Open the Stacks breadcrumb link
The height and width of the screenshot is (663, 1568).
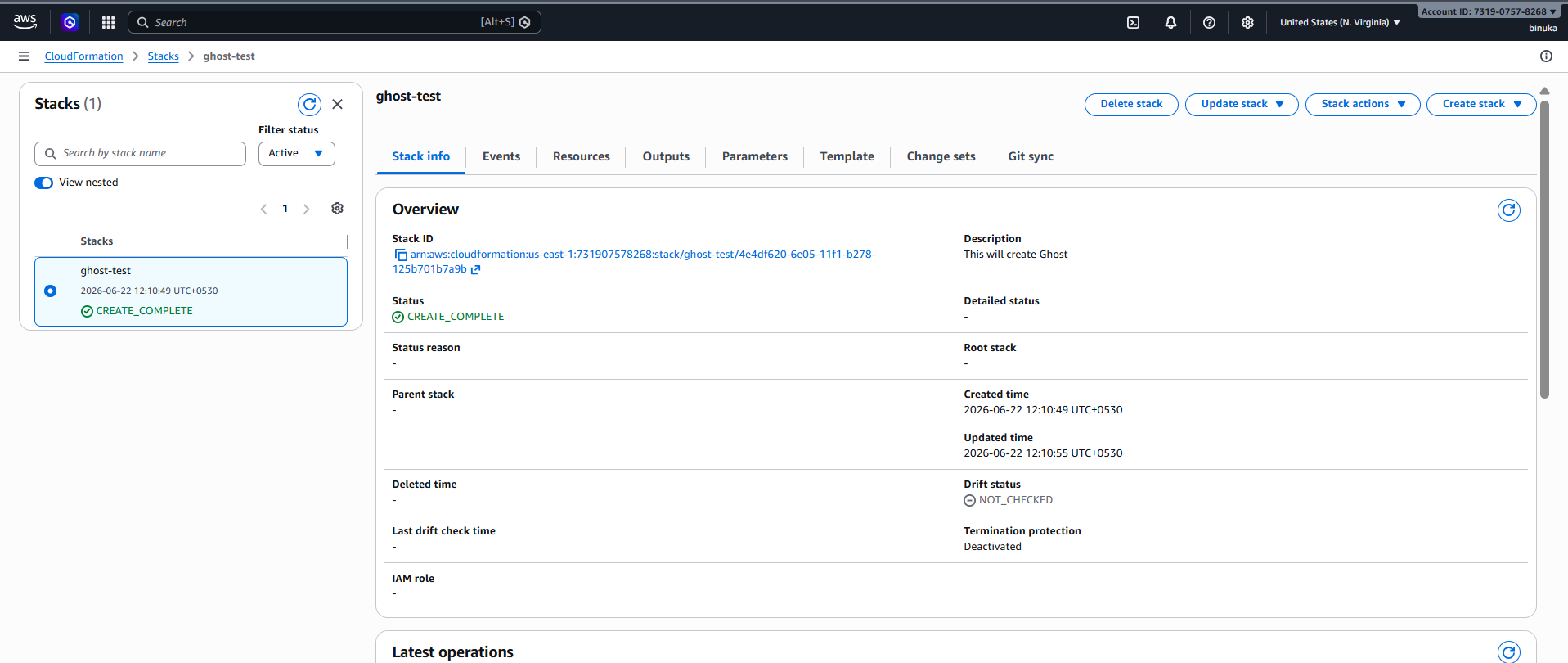pyautogui.click(x=163, y=56)
